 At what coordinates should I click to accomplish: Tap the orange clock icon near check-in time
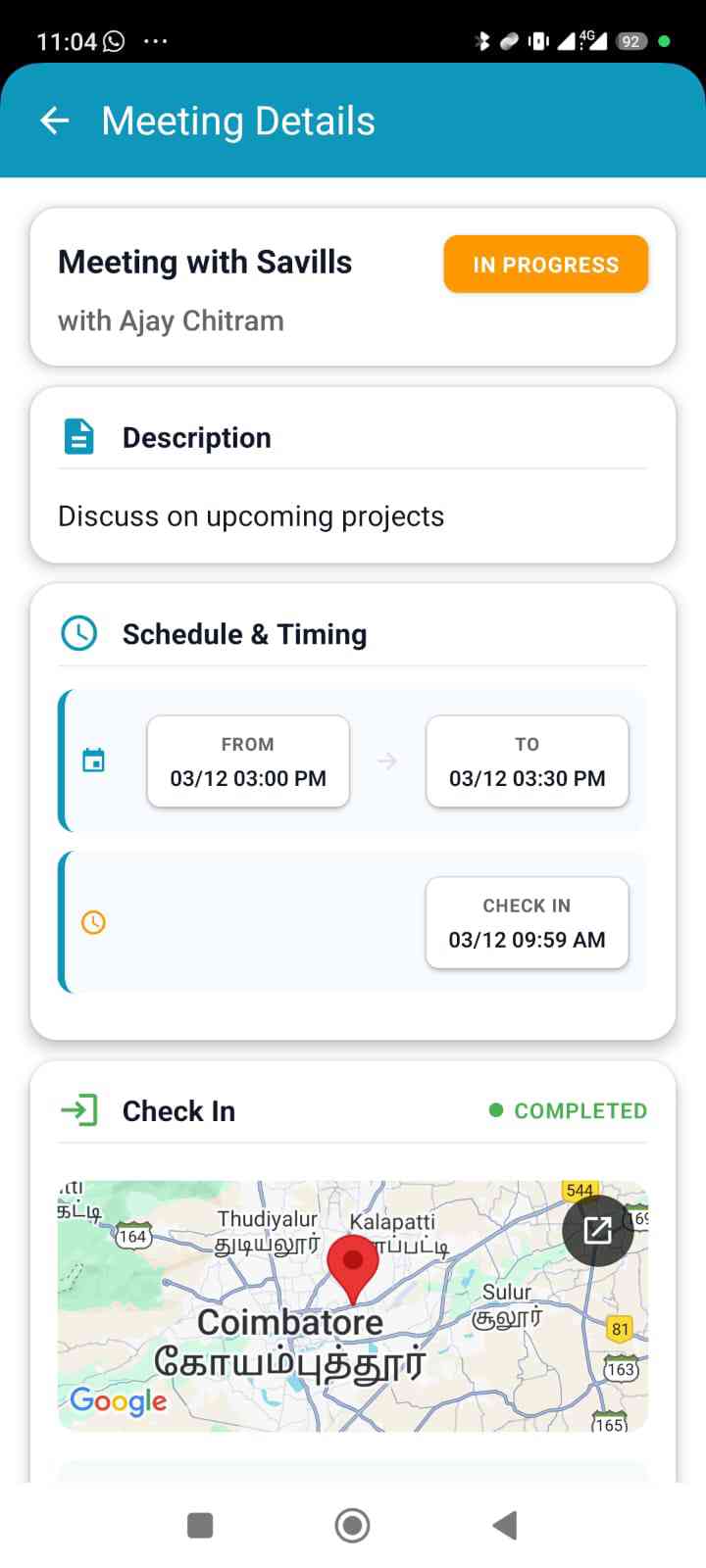click(93, 922)
